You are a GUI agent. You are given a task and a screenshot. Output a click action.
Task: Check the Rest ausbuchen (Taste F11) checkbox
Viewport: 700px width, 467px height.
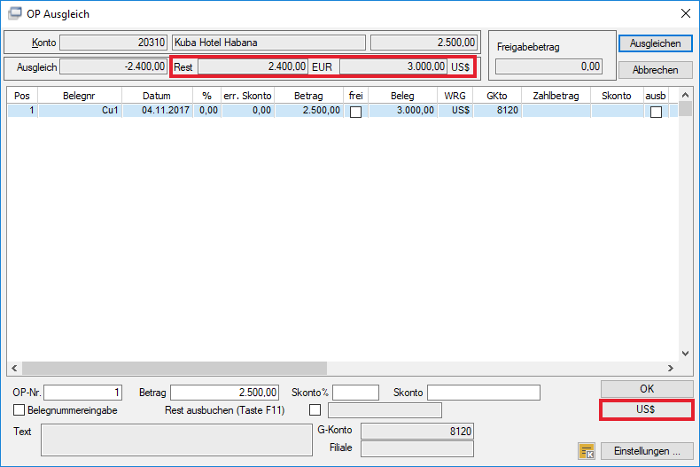tap(315, 410)
